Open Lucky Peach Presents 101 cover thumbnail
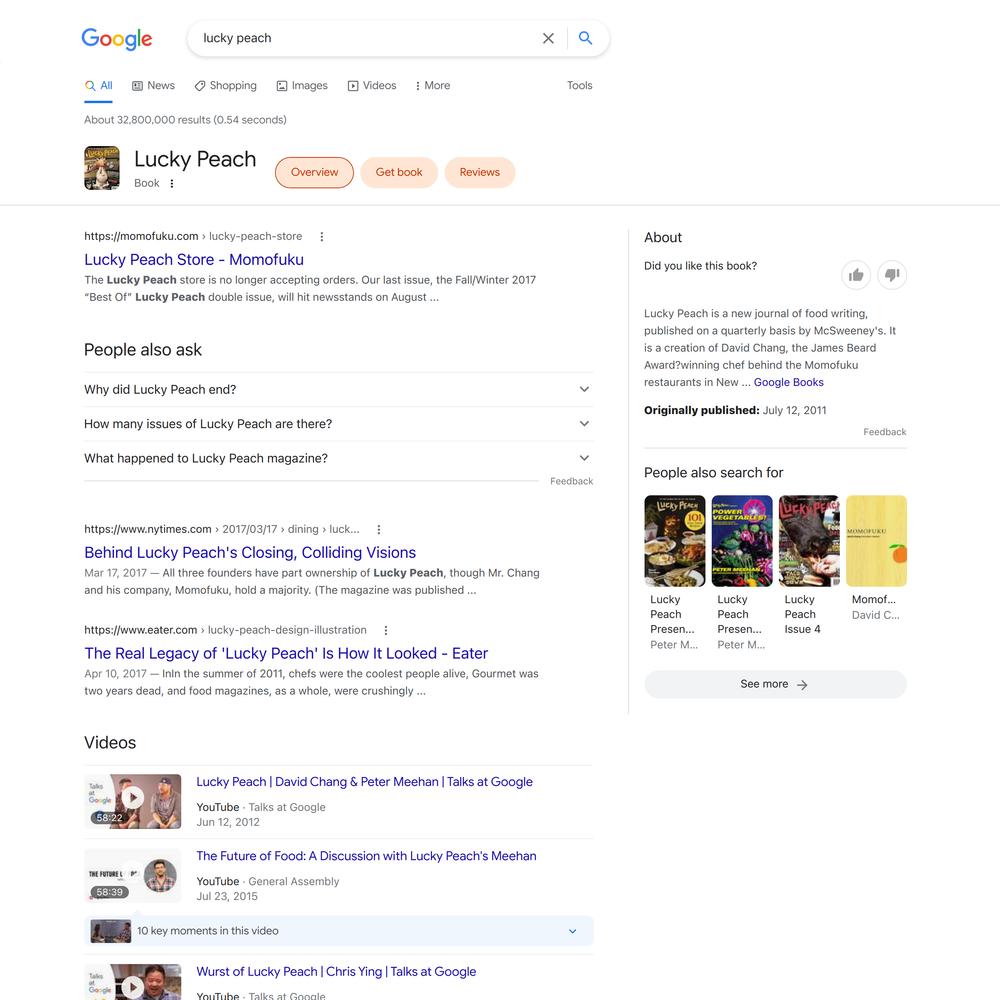1000x1000 pixels. [x=675, y=541]
